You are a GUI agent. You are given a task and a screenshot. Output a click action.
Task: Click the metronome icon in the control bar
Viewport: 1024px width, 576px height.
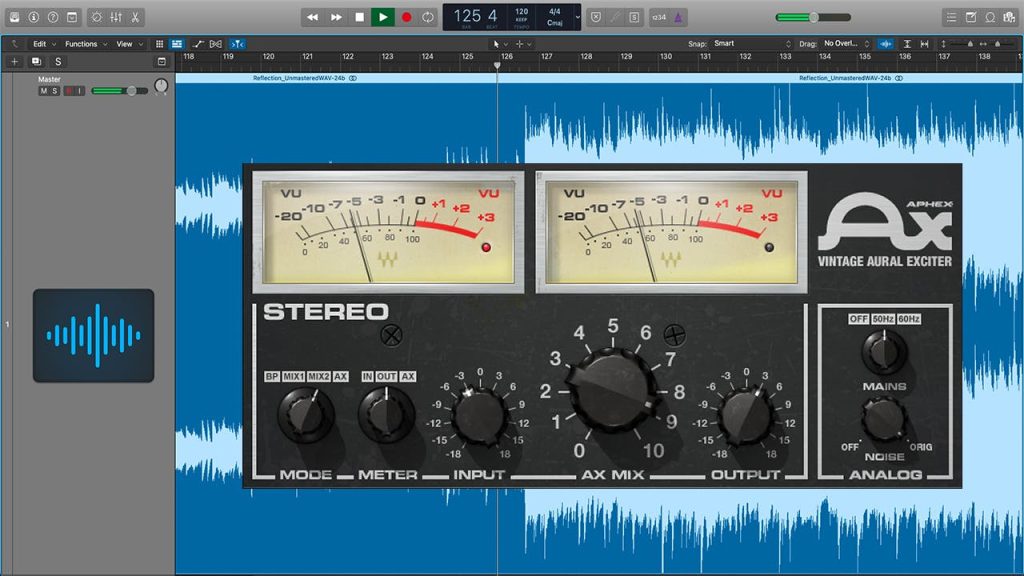point(680,16)
